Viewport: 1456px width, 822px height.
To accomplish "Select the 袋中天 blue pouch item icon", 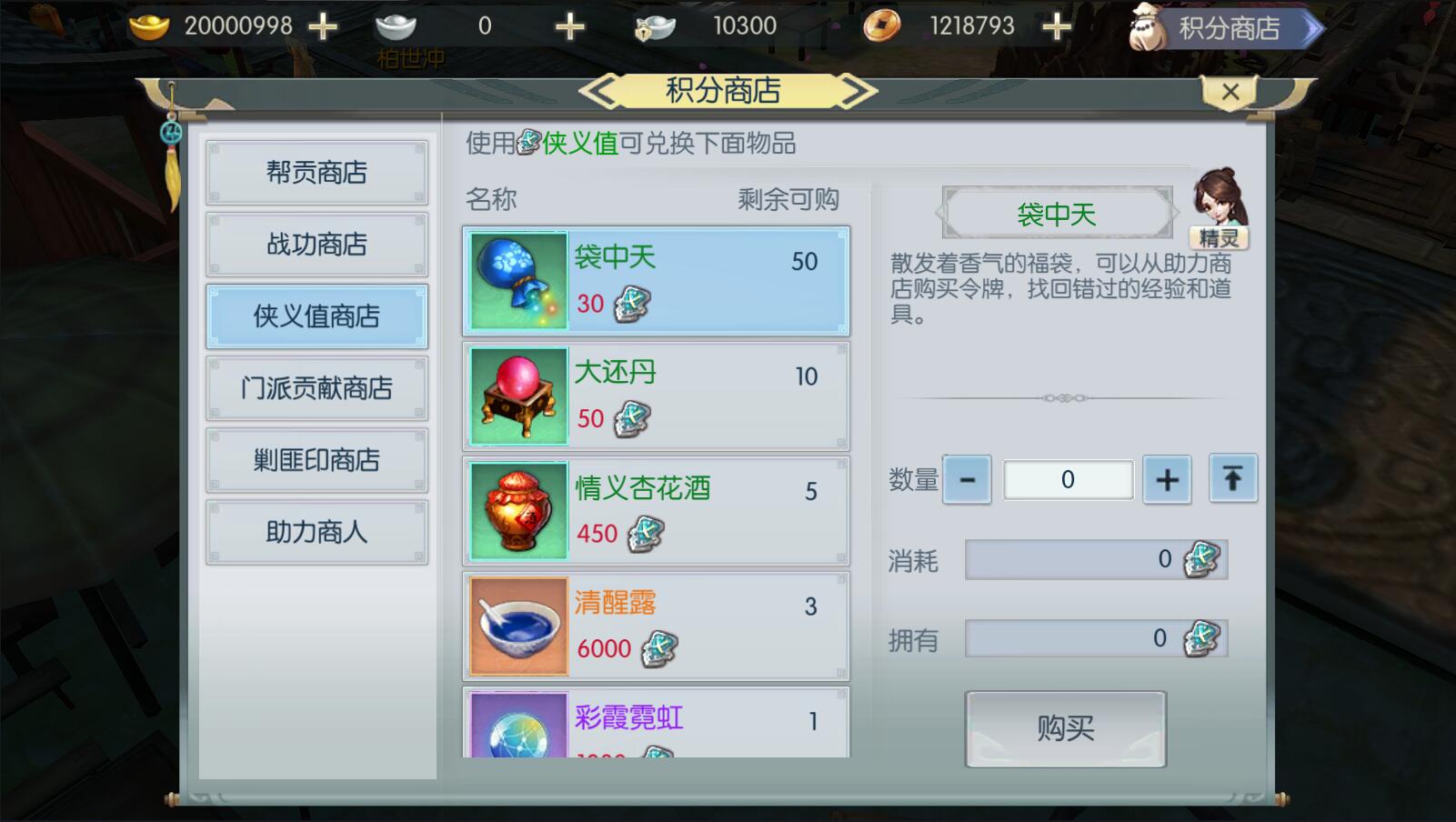I will (518, 281).
